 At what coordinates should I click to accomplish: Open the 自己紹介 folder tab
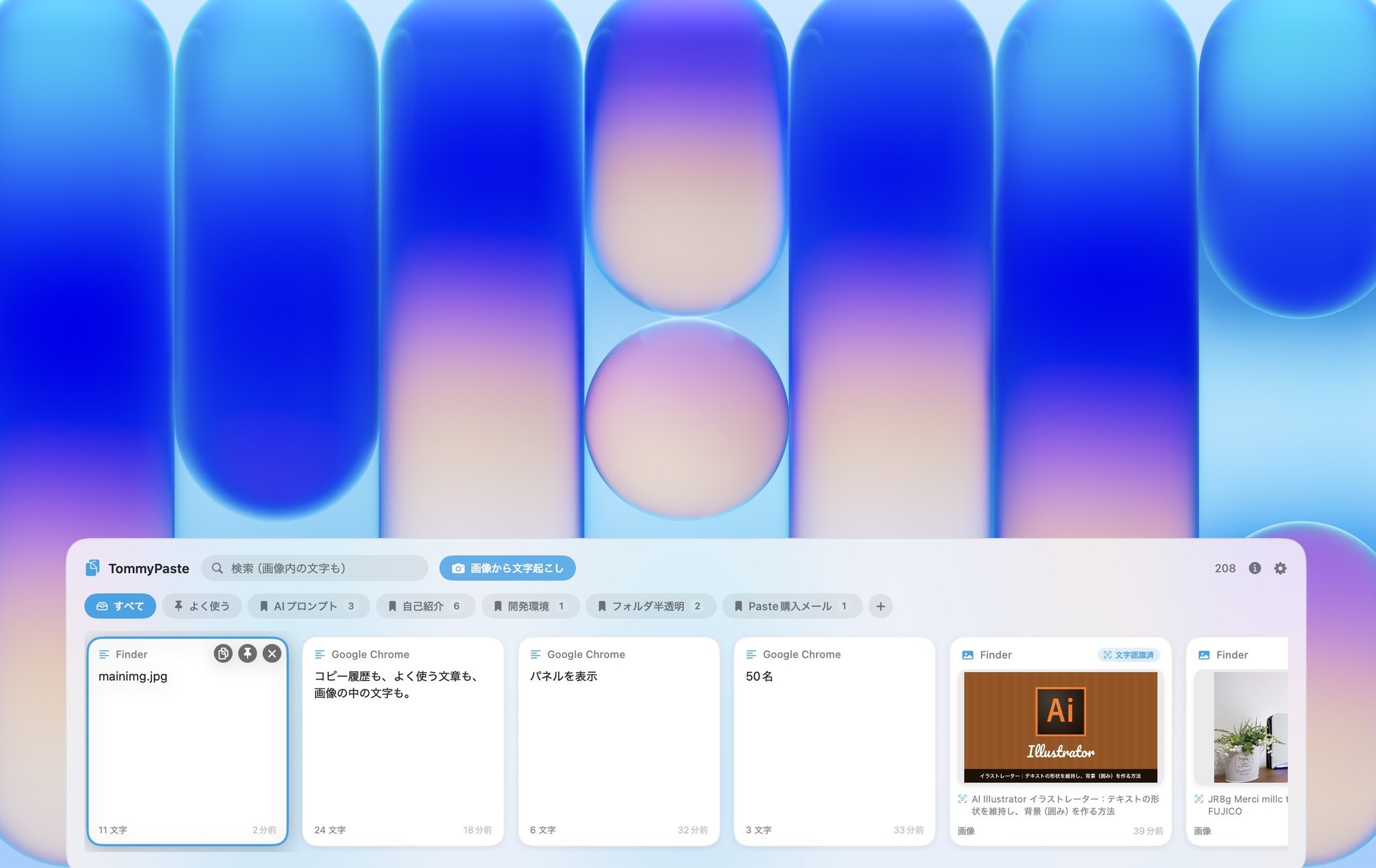point(426,606)
